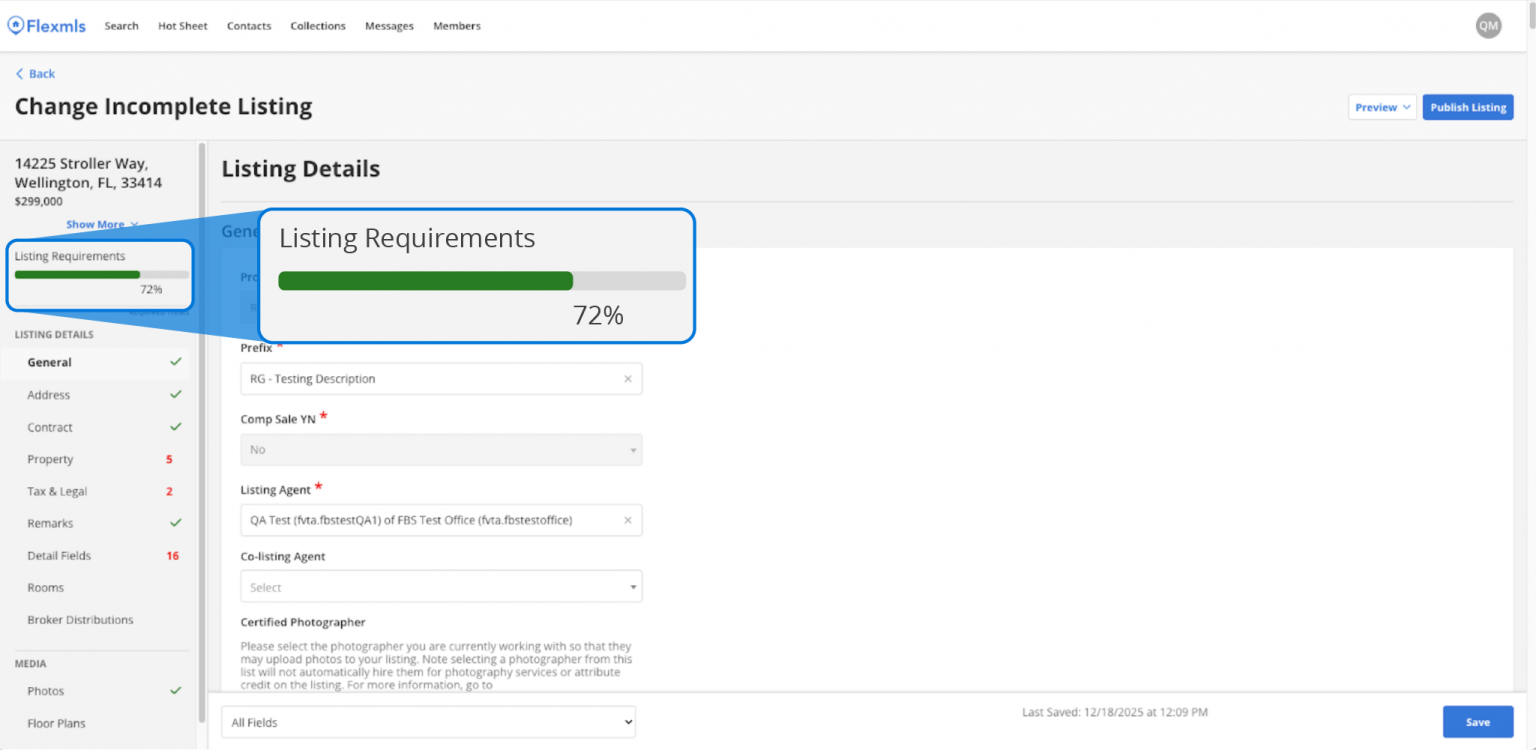The image size is (1536, 750).
Task: Click the green checkmark beside Photos
Action: coord(176,690)
